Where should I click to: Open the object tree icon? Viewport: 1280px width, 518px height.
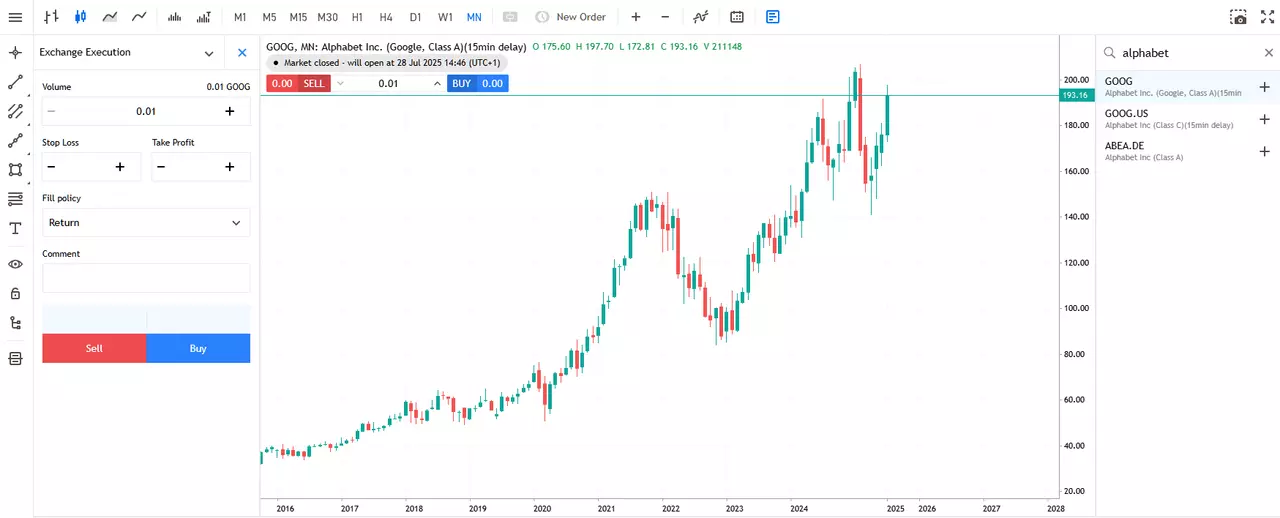(15, 323)
